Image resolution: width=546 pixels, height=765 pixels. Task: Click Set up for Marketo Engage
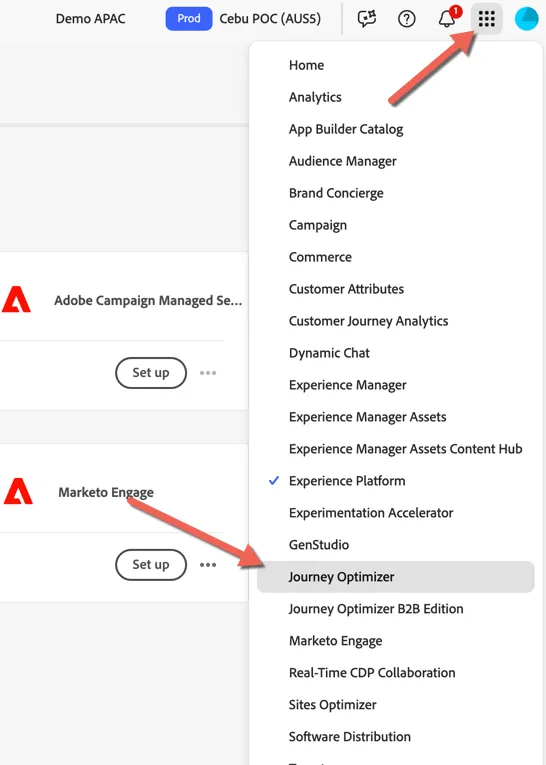(x=151, y=565)
